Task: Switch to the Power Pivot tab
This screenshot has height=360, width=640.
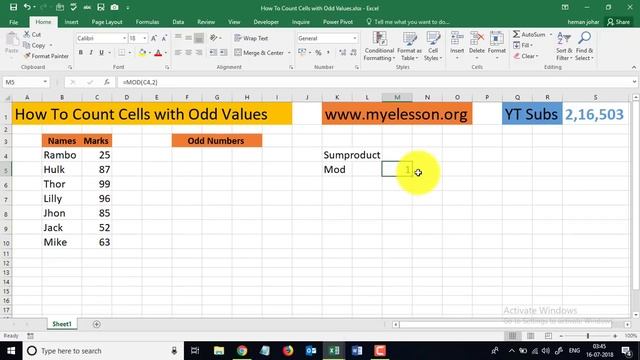Action: click(x=338, y=22)
